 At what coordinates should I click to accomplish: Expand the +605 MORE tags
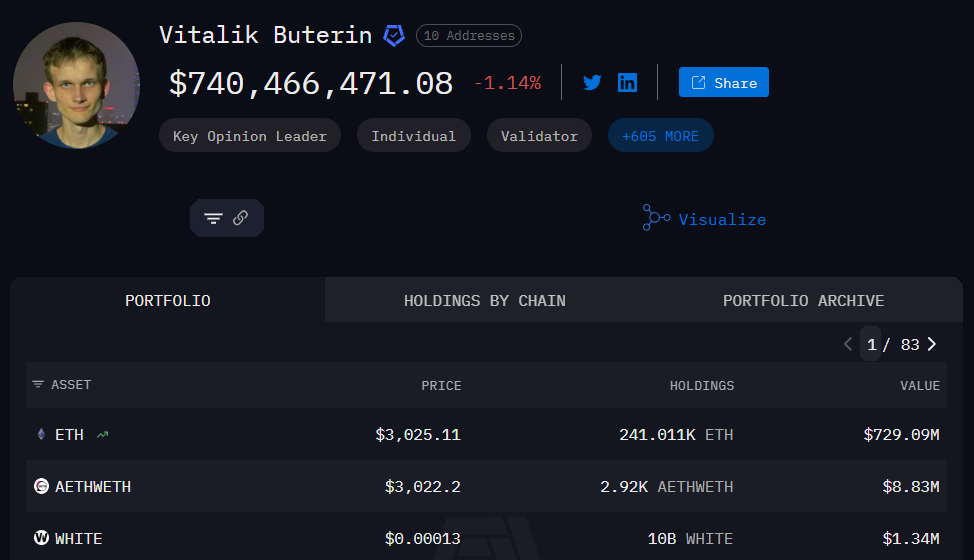pyautogui.click(x=660, y=136)
